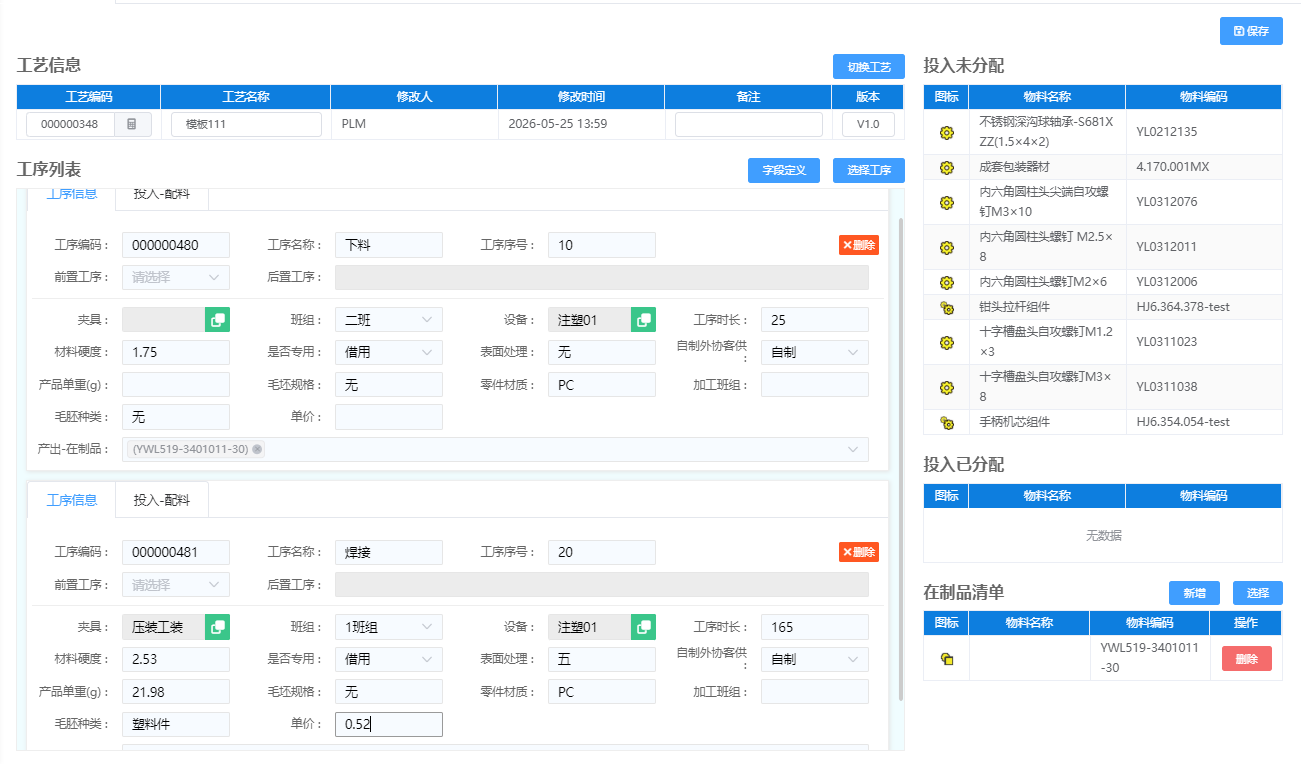This screenshot has height=764, width=1301.
Task: Click 产品单重 field containing 21.98
Action: 176,692
